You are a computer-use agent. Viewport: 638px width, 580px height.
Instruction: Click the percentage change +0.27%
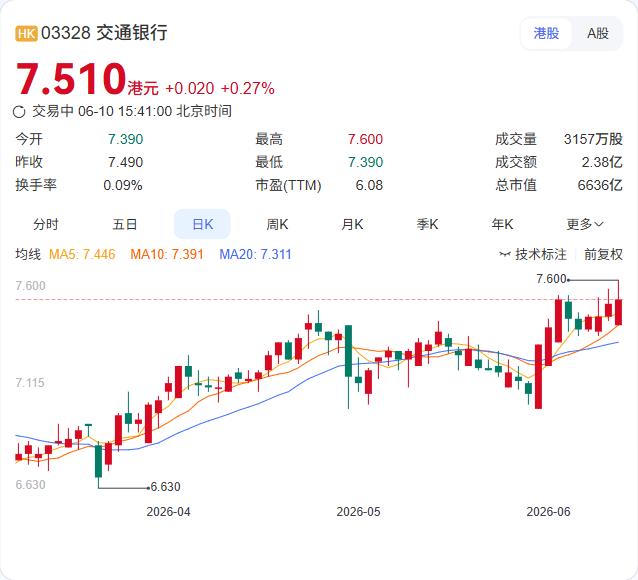coord(247,88)
